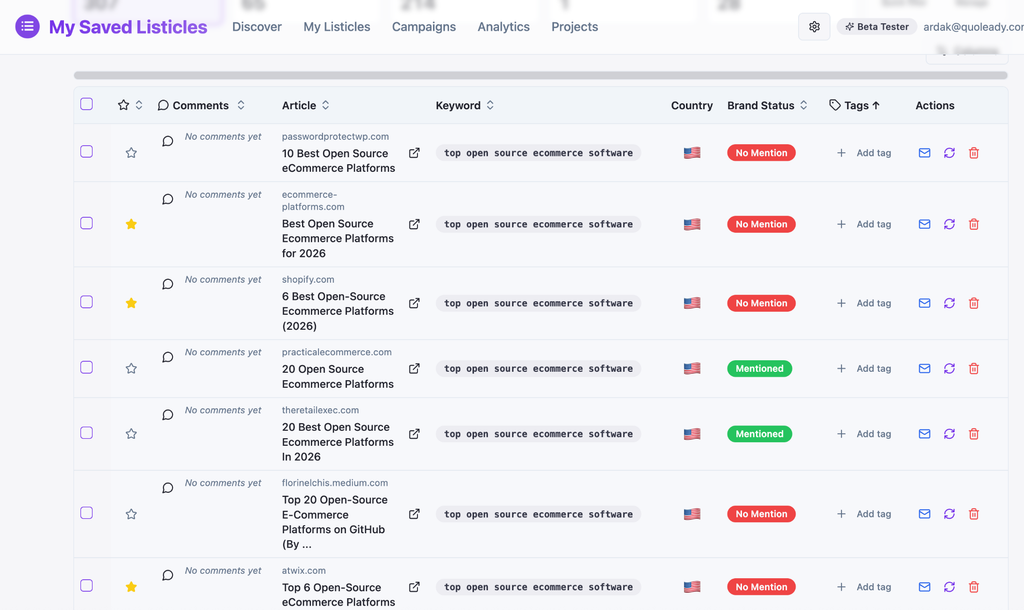The height and width of the screenshot is (610, 1024).
Task: Check the passwordprotectwp.com row checkbox
Action: [86, 152]
